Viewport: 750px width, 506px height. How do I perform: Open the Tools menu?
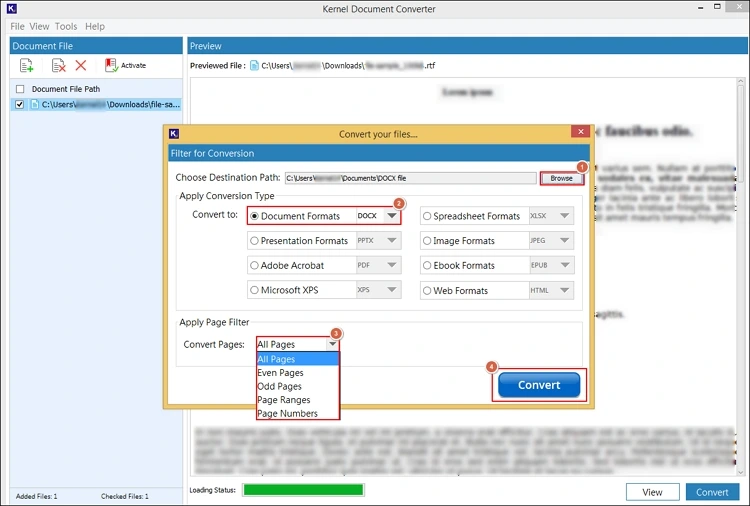pos(66,26)
